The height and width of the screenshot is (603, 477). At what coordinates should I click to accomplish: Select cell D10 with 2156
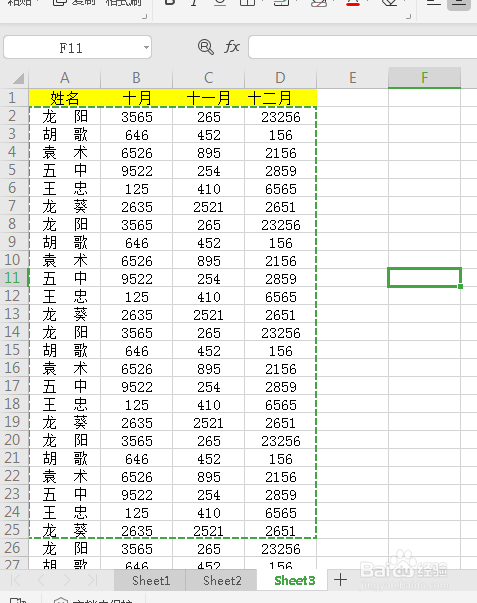point(280,260)
